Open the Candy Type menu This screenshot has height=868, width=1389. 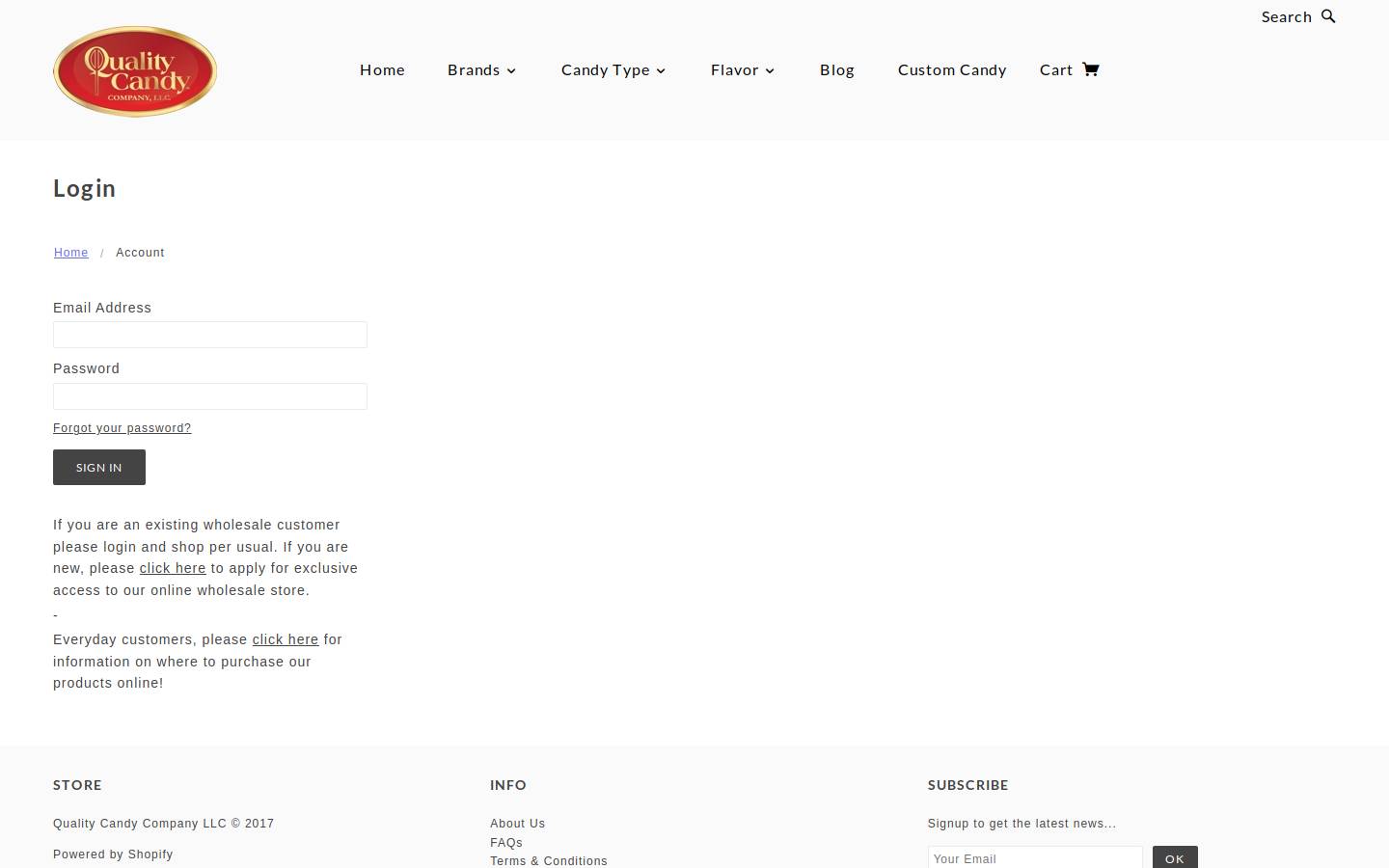(x=606, y=69)
